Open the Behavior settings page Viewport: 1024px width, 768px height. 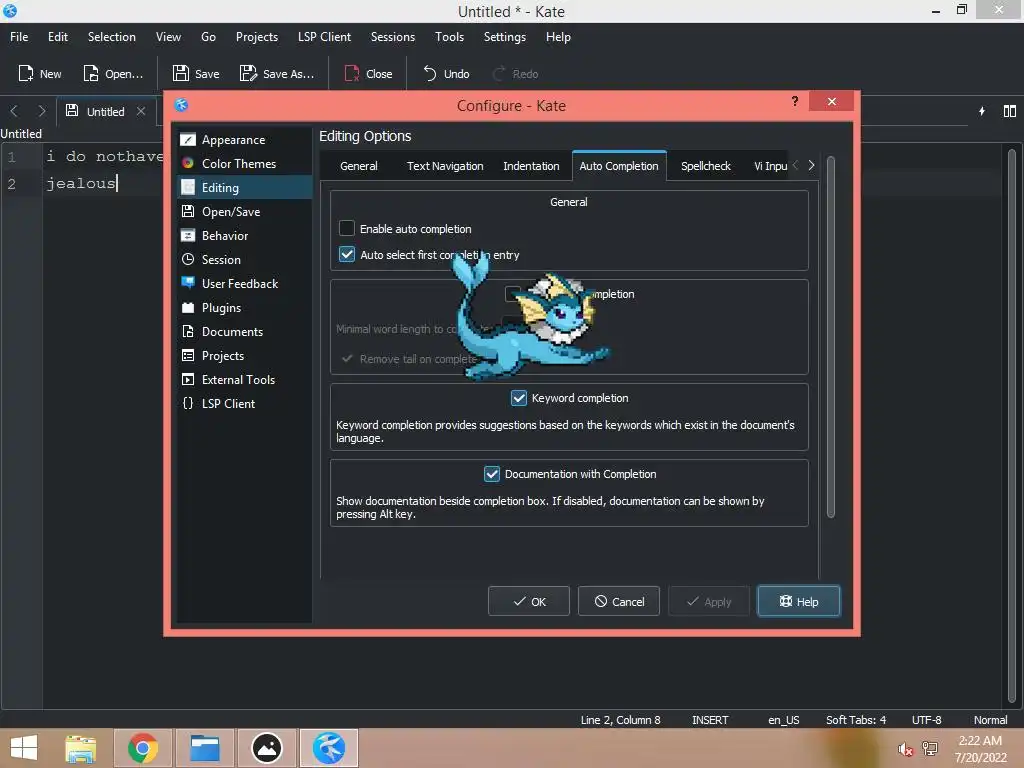(x=244, y=236)
